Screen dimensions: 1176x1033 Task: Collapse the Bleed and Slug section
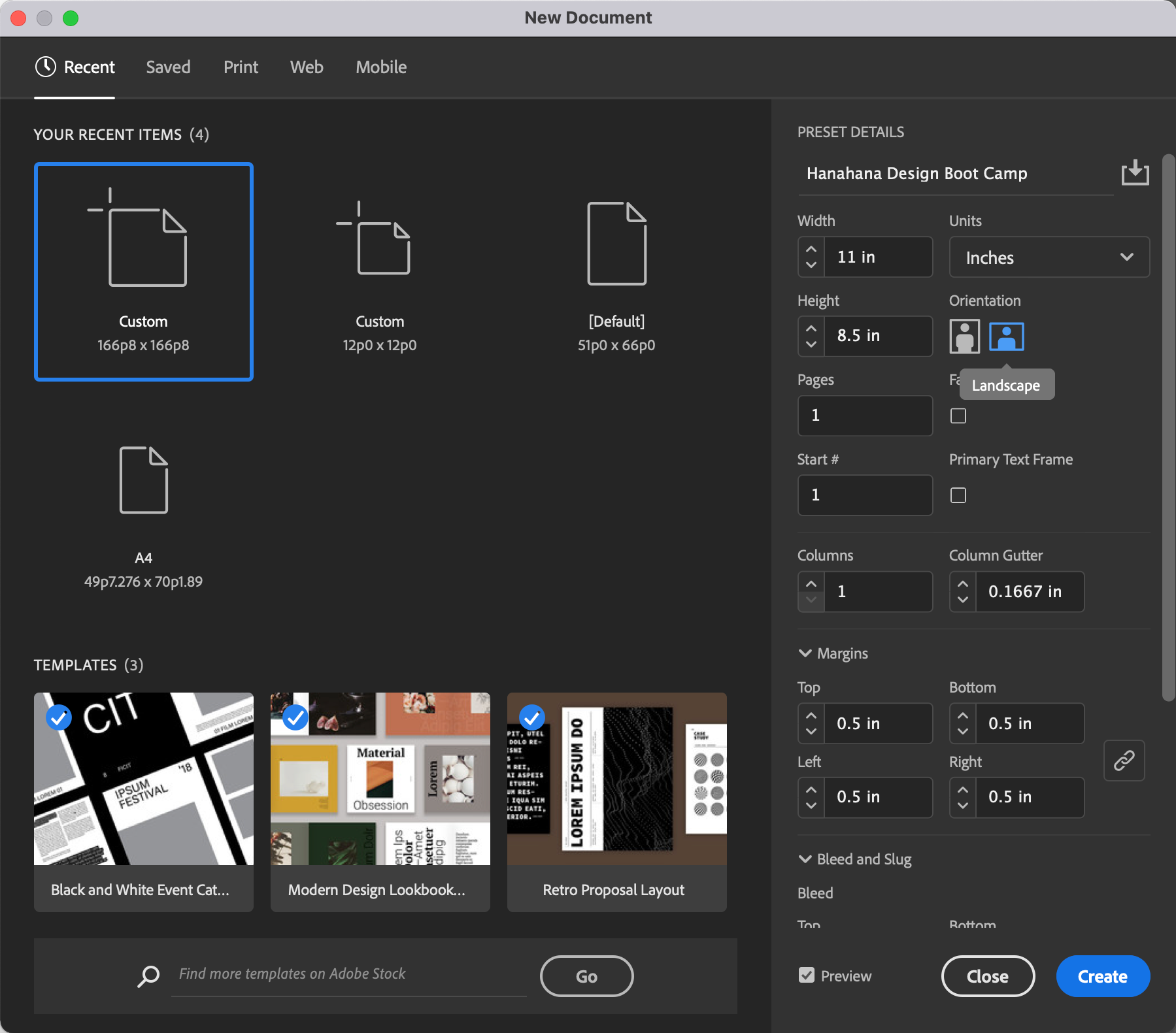[805, 859]
